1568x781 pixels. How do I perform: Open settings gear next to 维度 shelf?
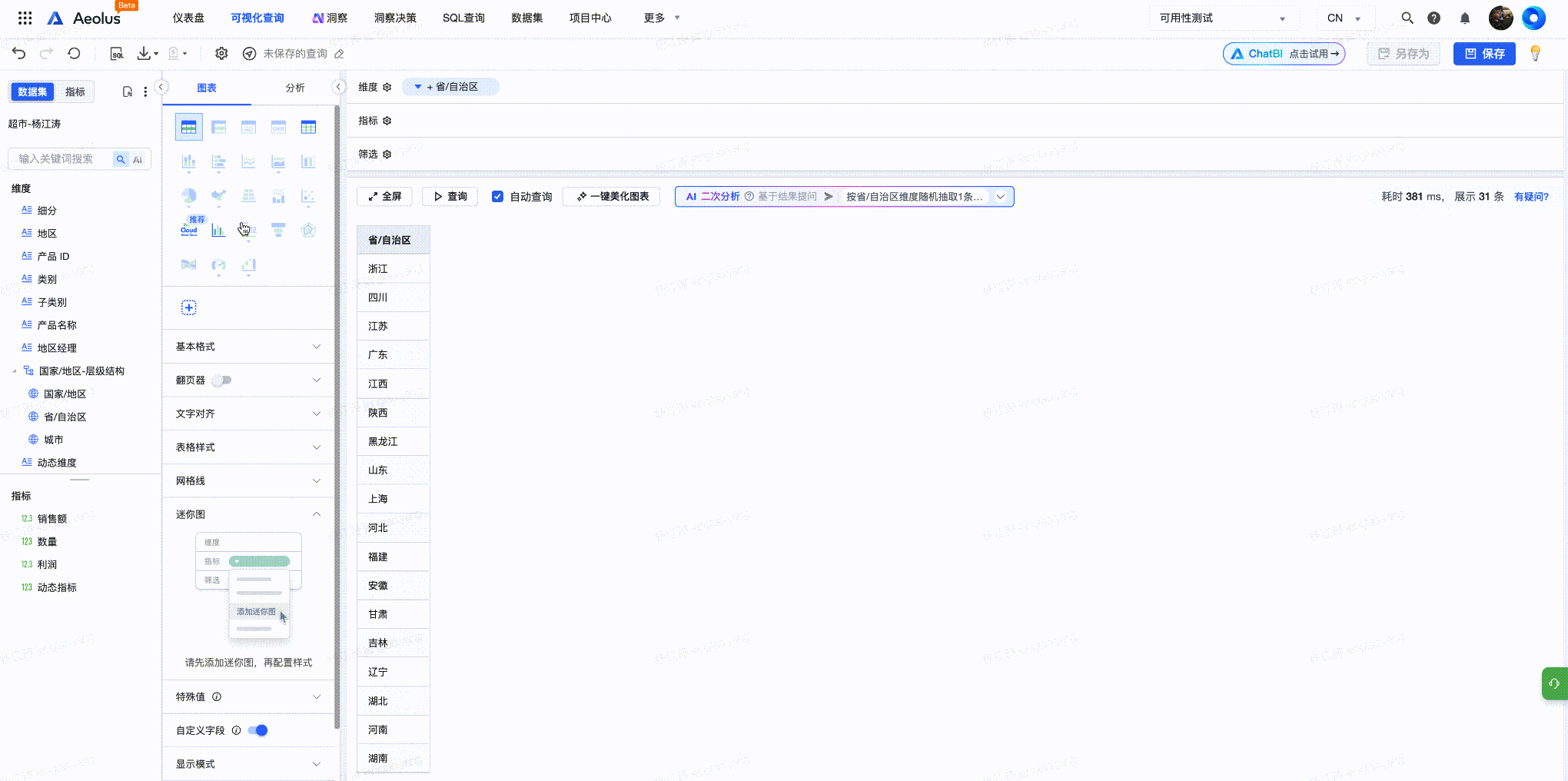[x=387, y=87]
